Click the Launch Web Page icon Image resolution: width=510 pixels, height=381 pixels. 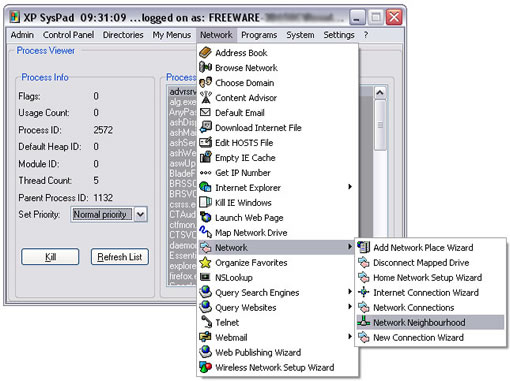point(205,217)
